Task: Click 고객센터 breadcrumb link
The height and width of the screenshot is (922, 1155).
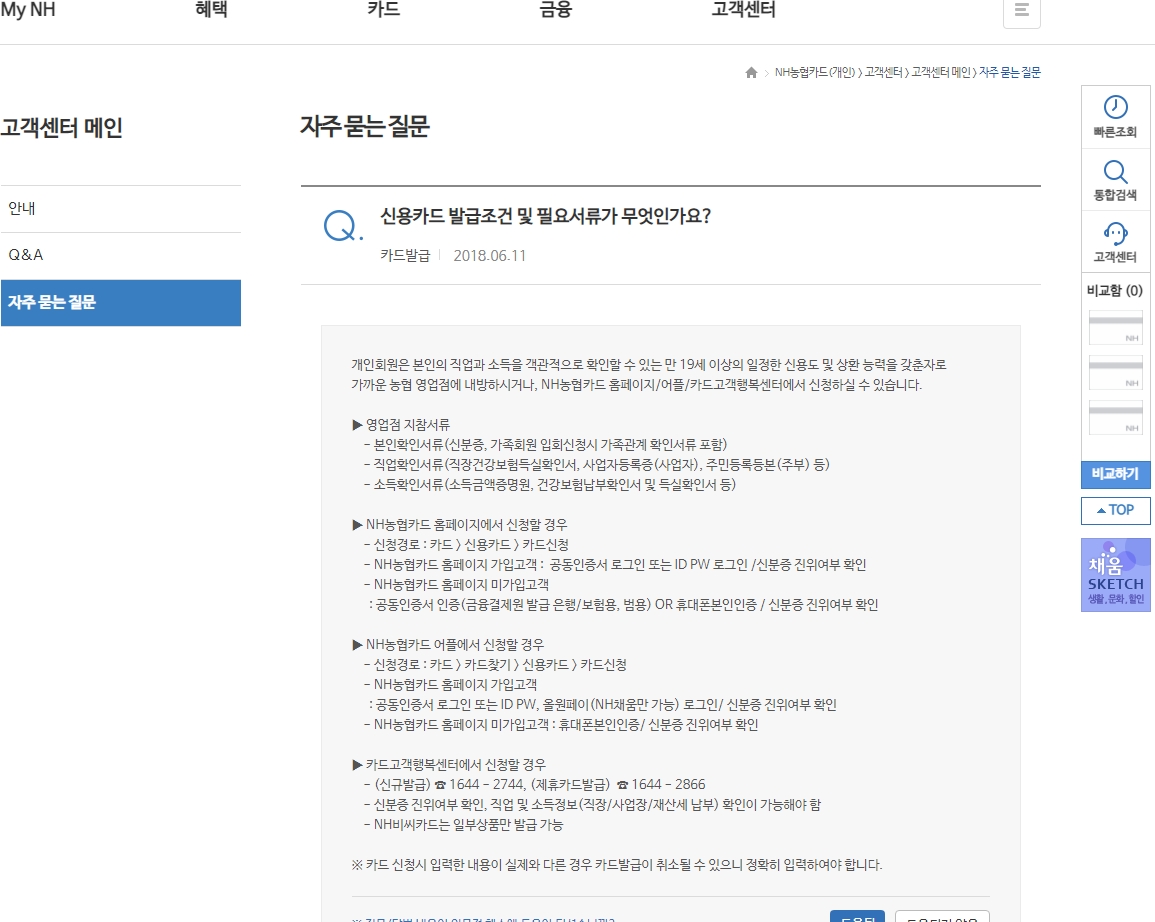Action: point(883,72)
